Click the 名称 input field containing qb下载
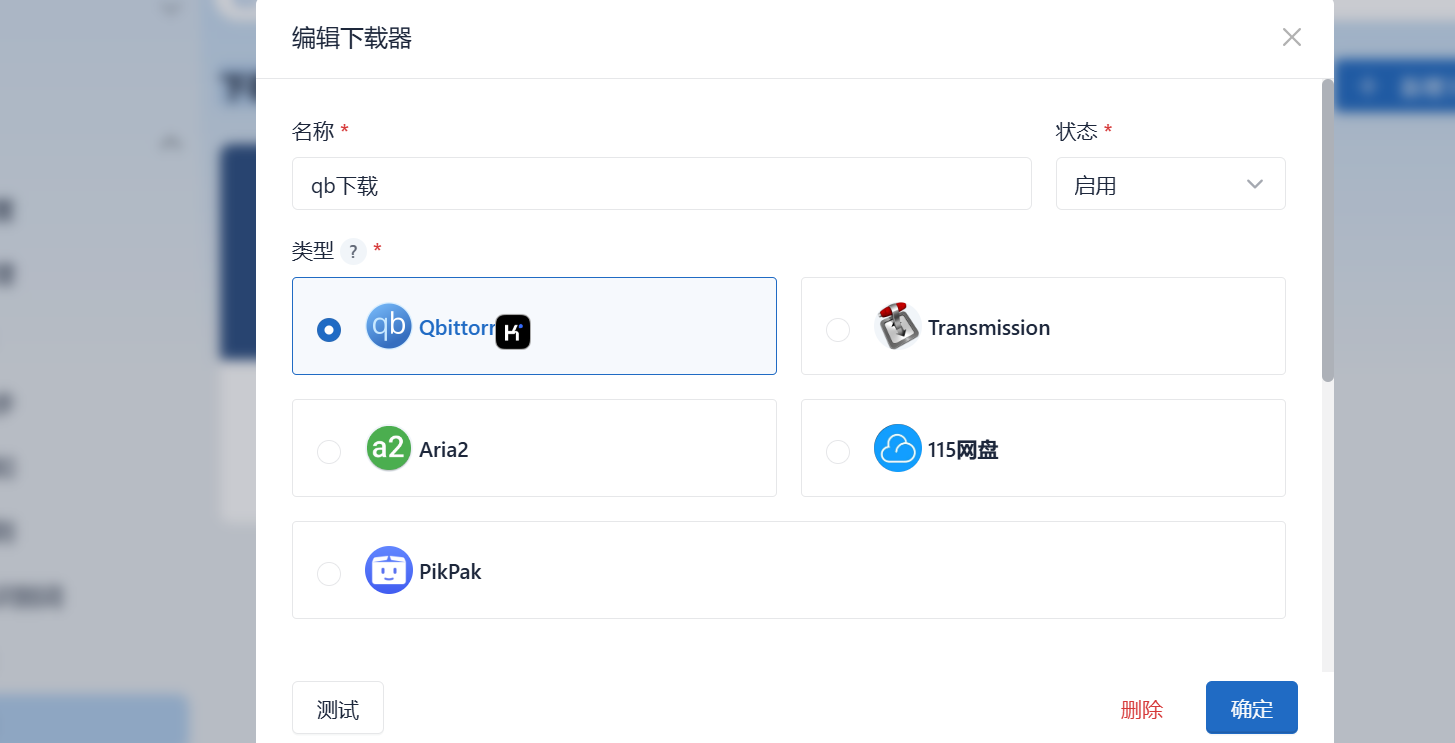Viewport: 1455px width, 743px height. [x=661, y=184]
